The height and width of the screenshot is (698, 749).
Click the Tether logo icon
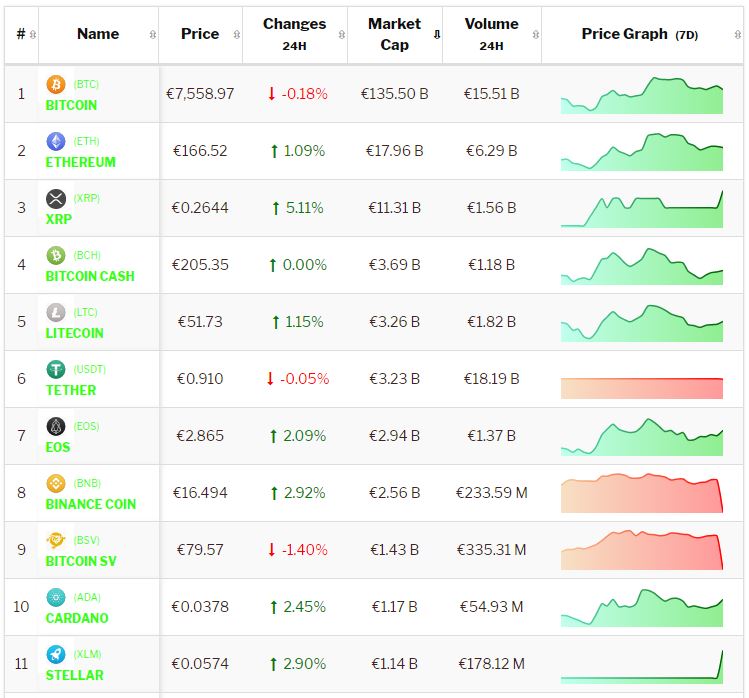click(x=56, y=370)
